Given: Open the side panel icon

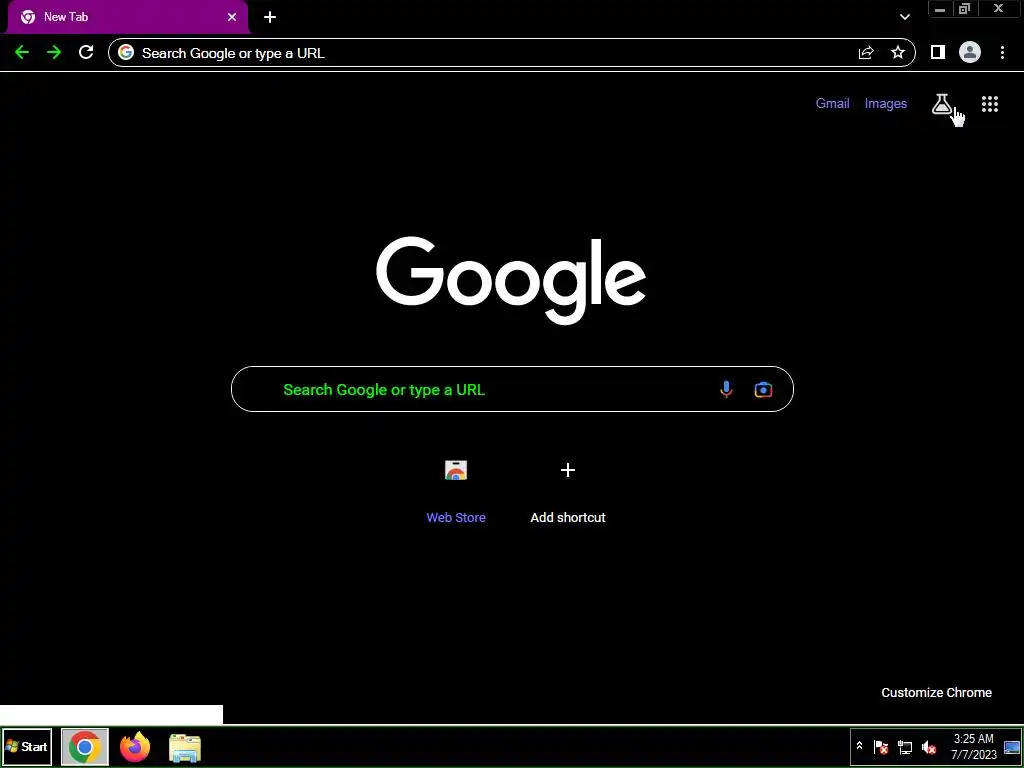Looking at the screenshot, I should 938,53.
